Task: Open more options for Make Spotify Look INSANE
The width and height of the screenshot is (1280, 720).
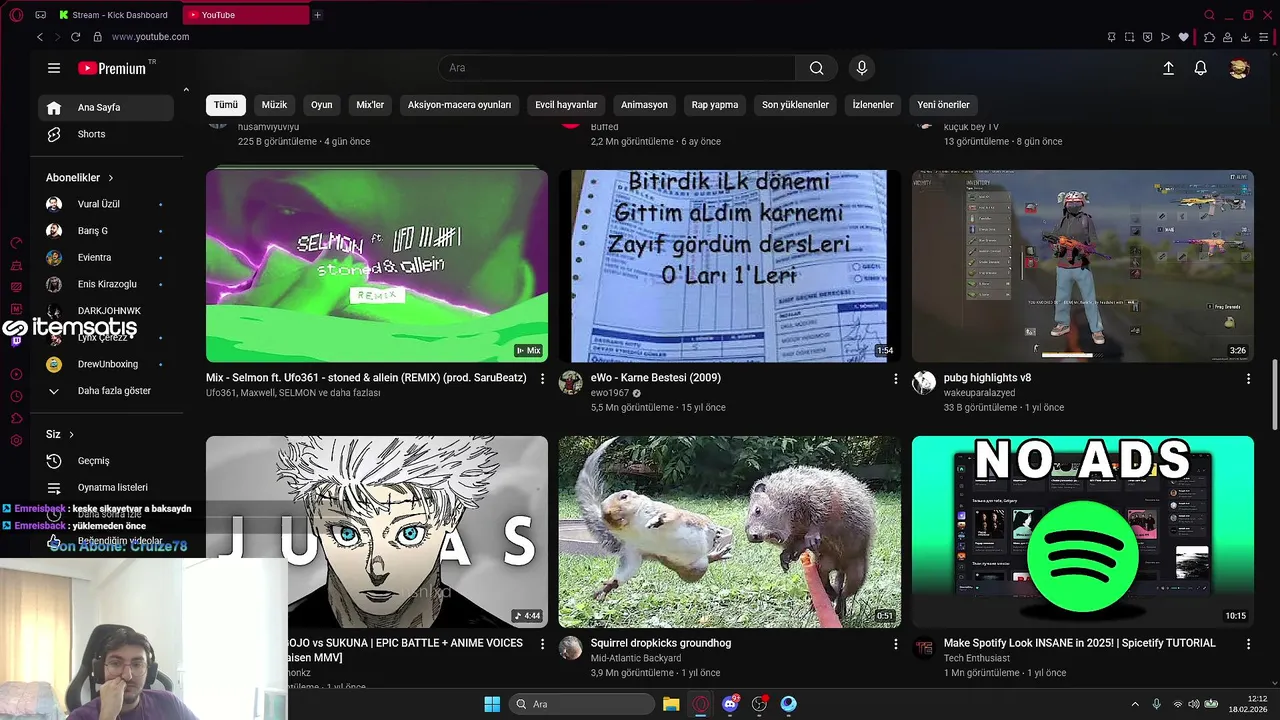Action: coord(1248,644)
